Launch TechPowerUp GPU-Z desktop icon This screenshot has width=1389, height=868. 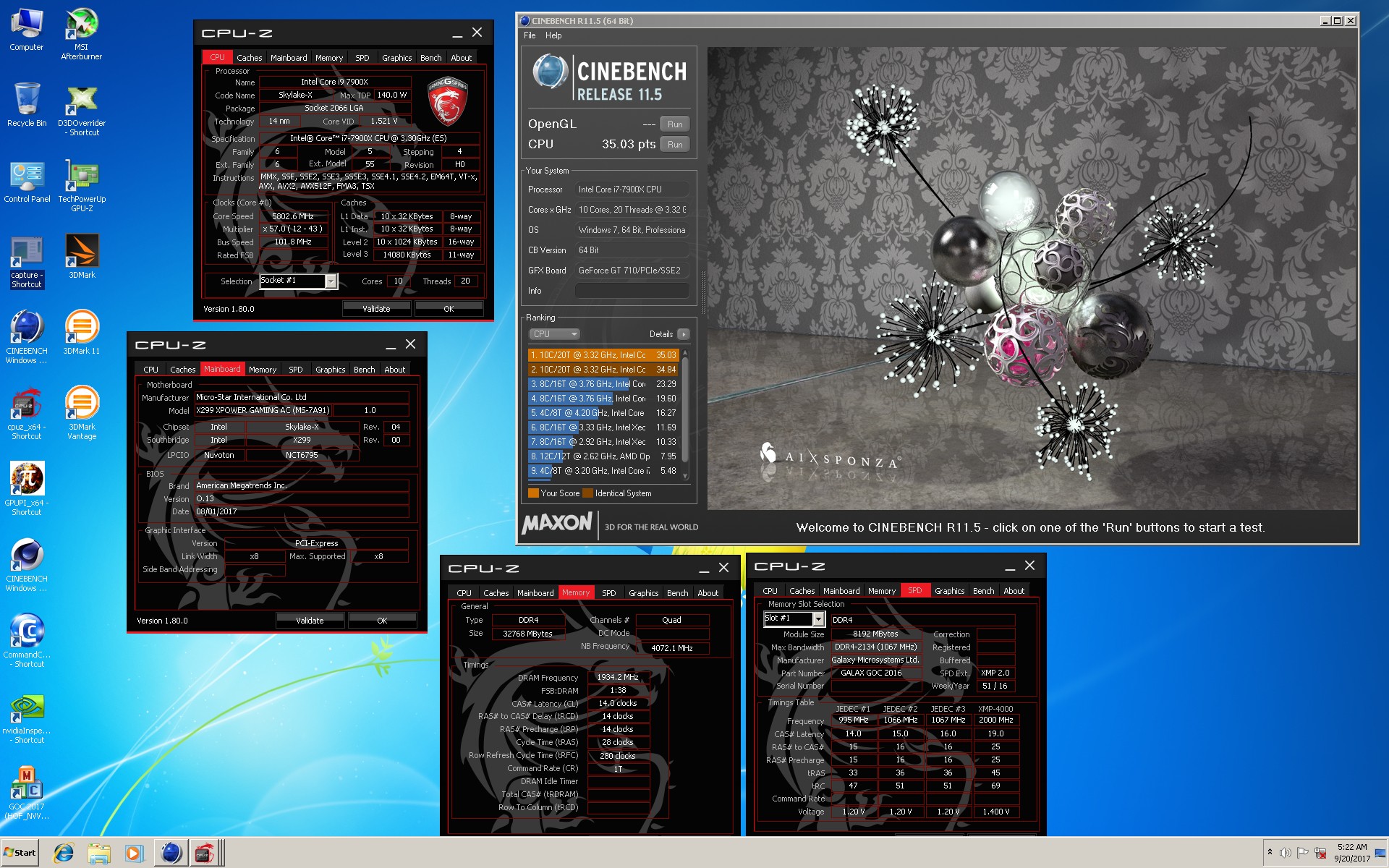coord(82,187)
